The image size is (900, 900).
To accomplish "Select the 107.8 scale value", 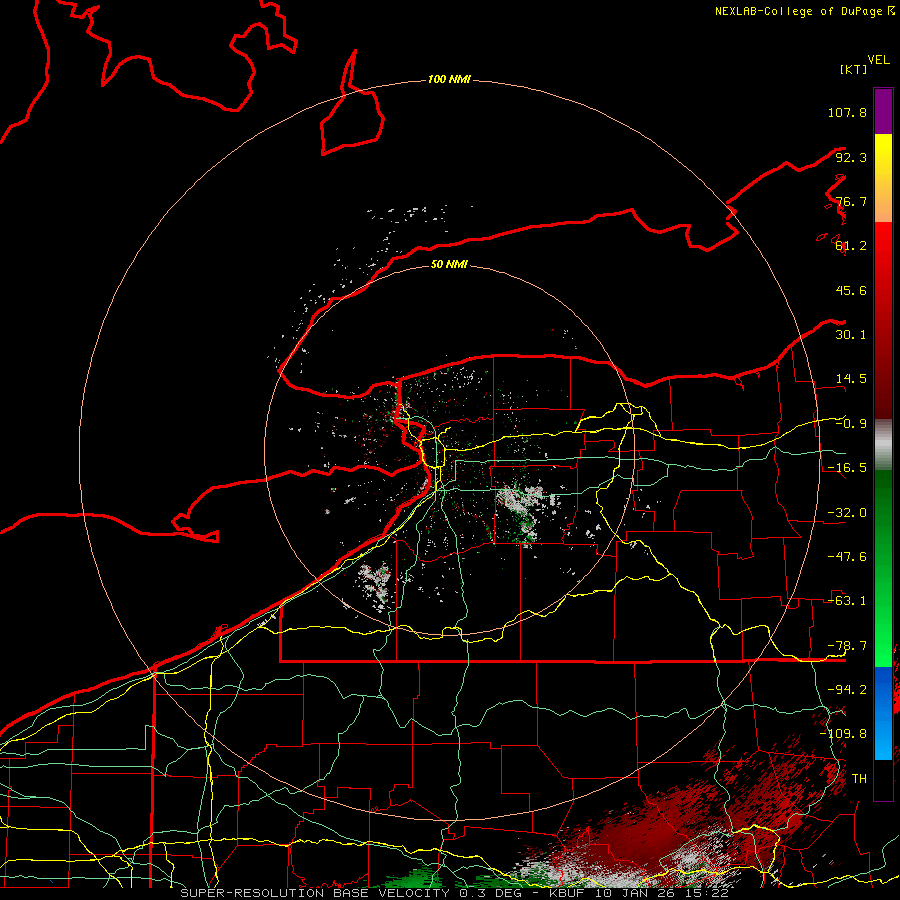I will [x=847, y=112].
